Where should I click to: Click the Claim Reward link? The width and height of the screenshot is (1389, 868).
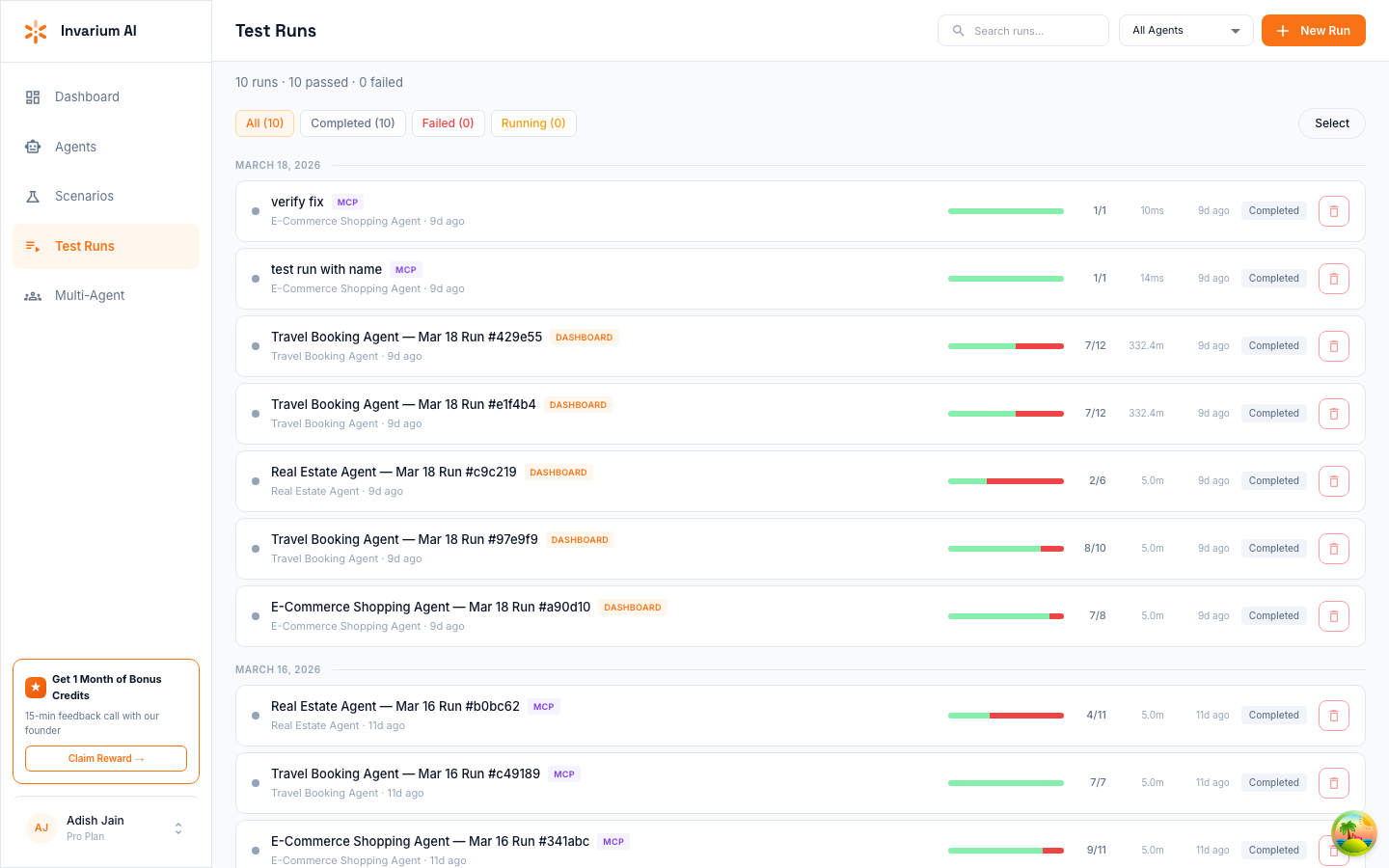pyautogui.click(x=105, y=758)
